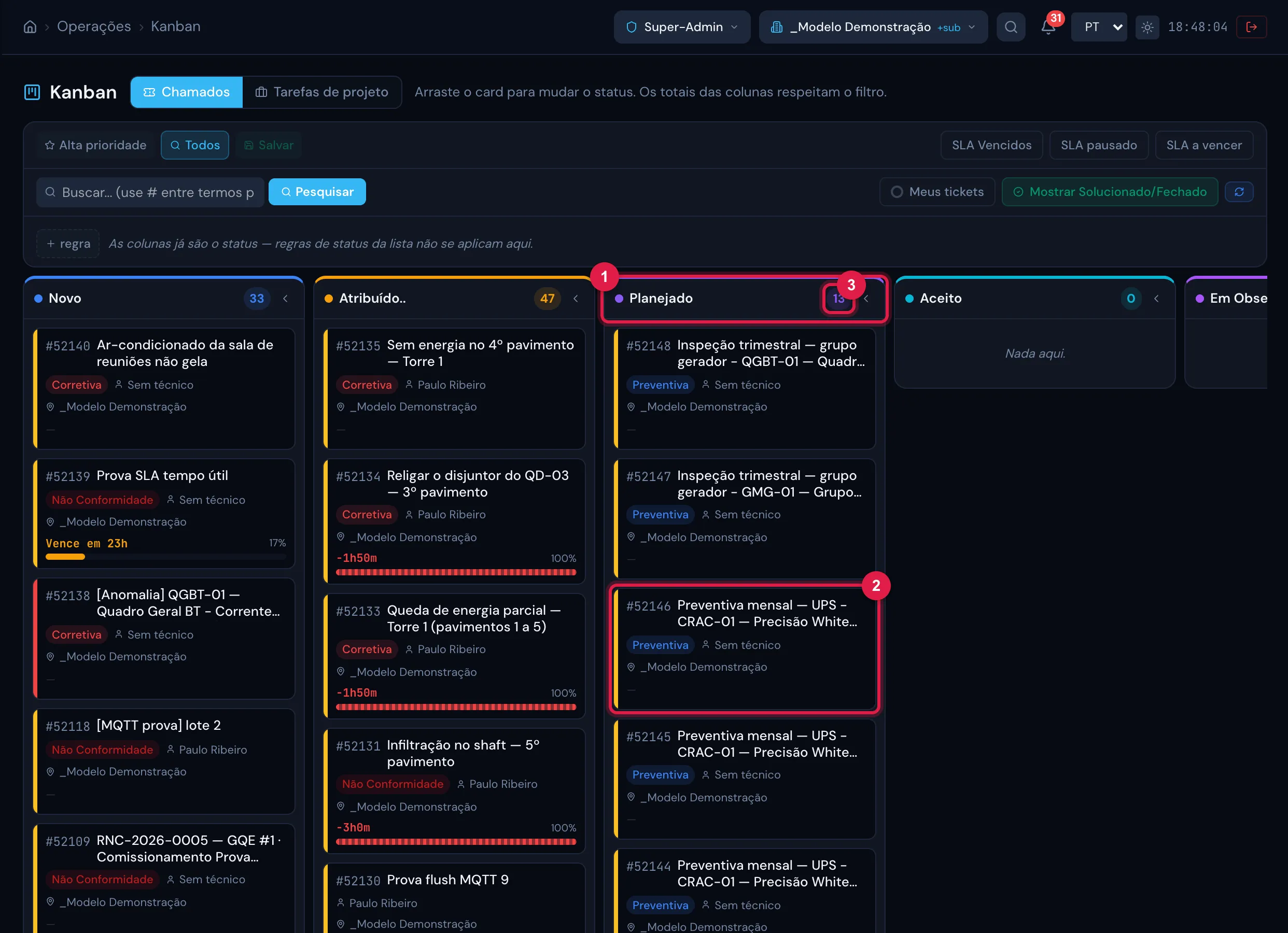Open ticket #52130 Prova flush MQTT 9
Viewport: 1288px width, 933px height.
pos(454,898)
